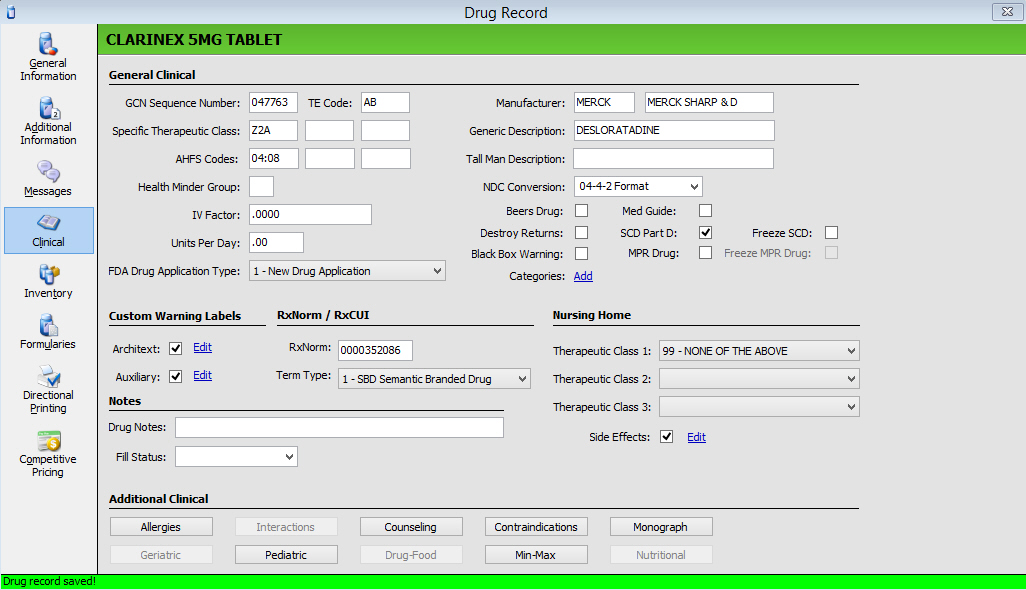Click the Contraindications button
This screenshot has width=1026, height=590.
point(536,527)
